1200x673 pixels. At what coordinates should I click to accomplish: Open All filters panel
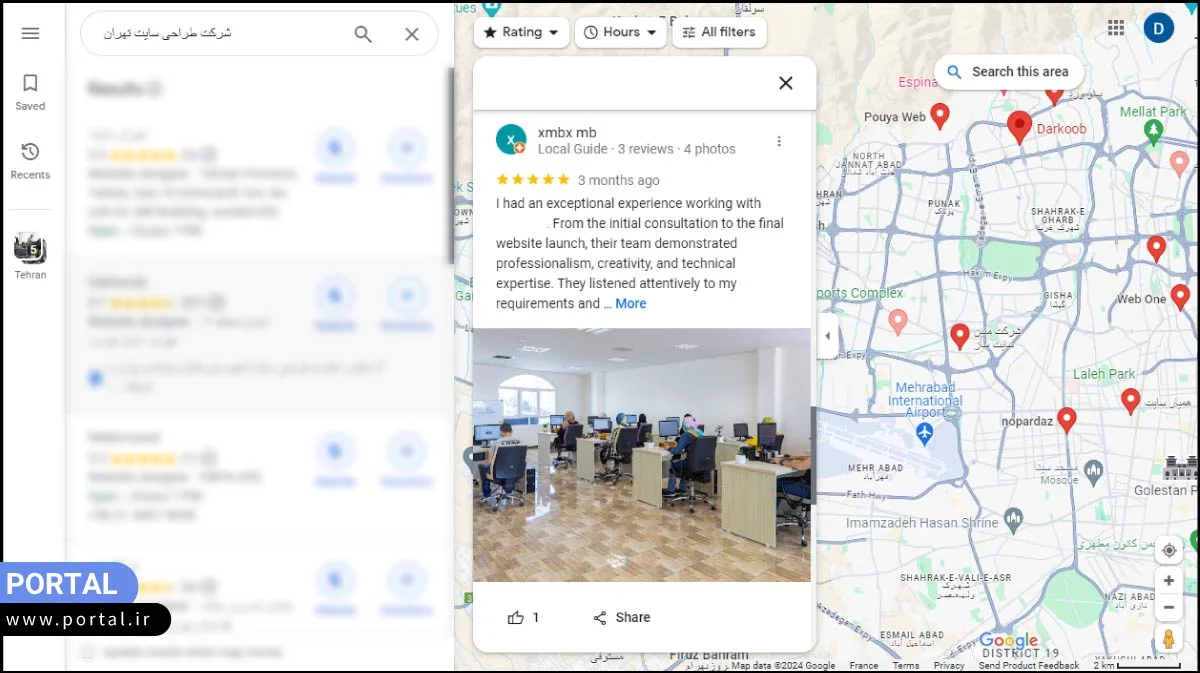719,32
